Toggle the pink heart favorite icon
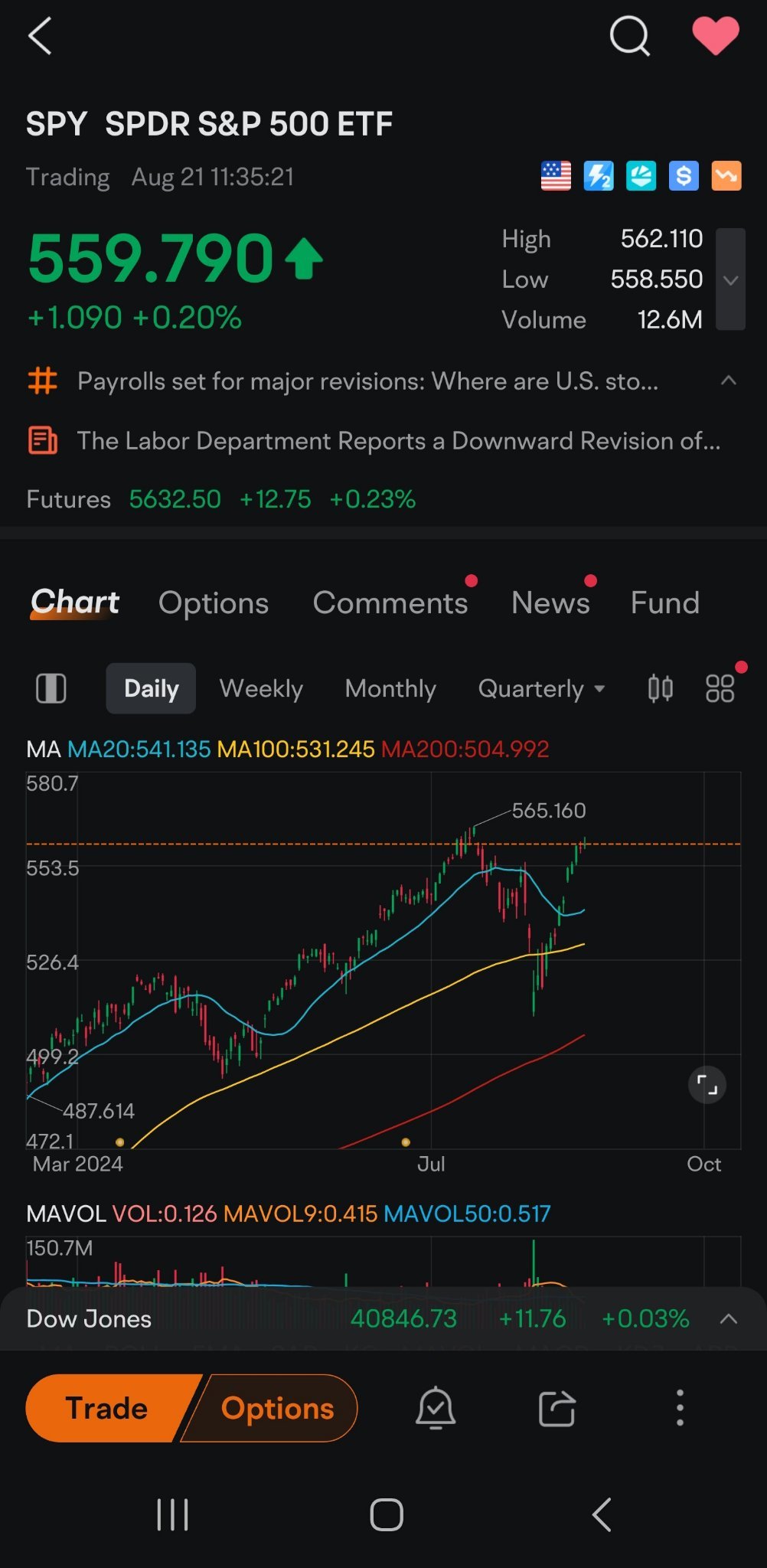The width and height of the screenshot is (767, 1568). [x=716, y=36]
